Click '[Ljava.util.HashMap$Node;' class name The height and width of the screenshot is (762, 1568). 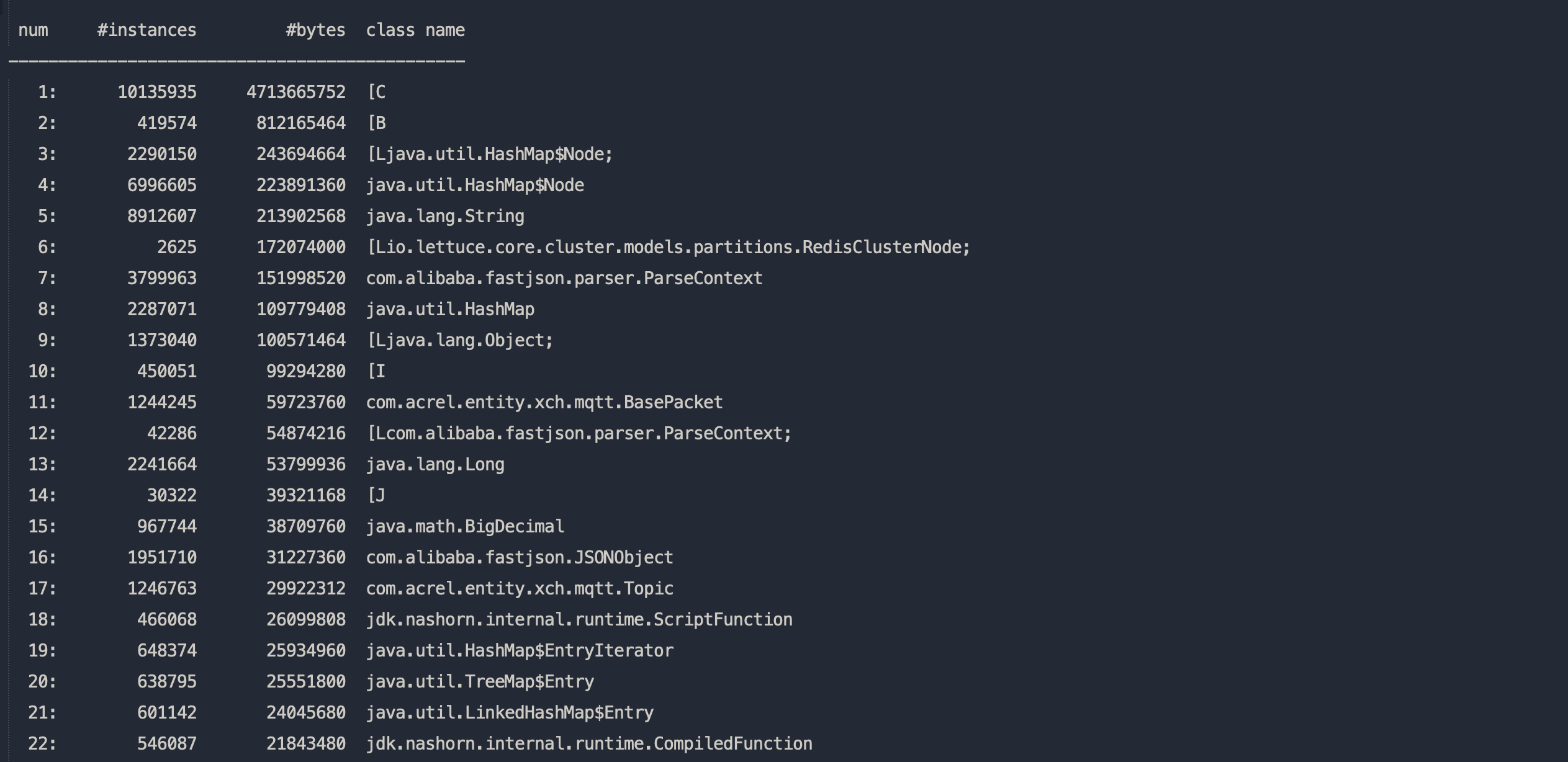(x=489, y=155)
